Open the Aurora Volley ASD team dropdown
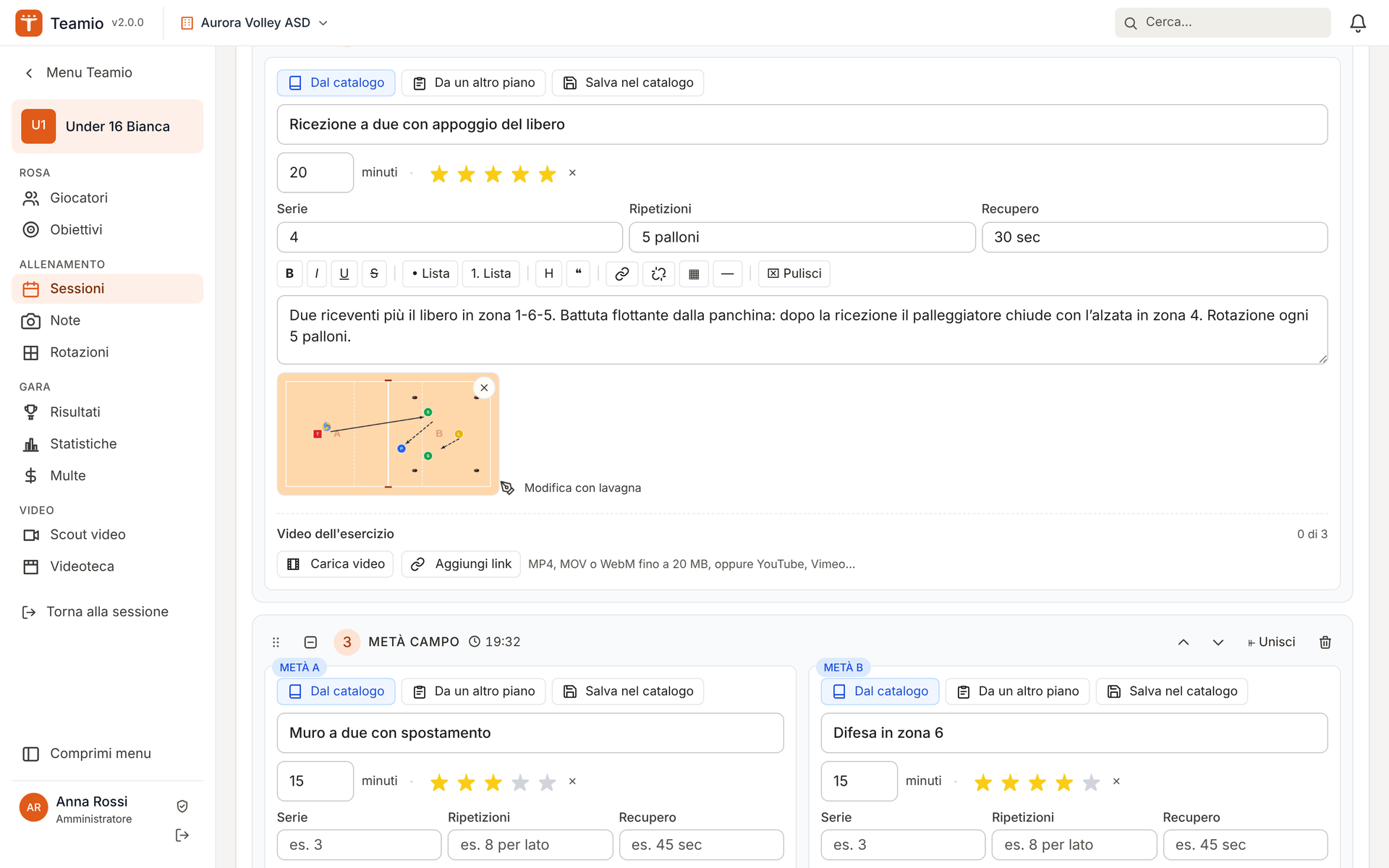Image resolution: width=1389 pixels, height=868 pixels. click(254, 23)
